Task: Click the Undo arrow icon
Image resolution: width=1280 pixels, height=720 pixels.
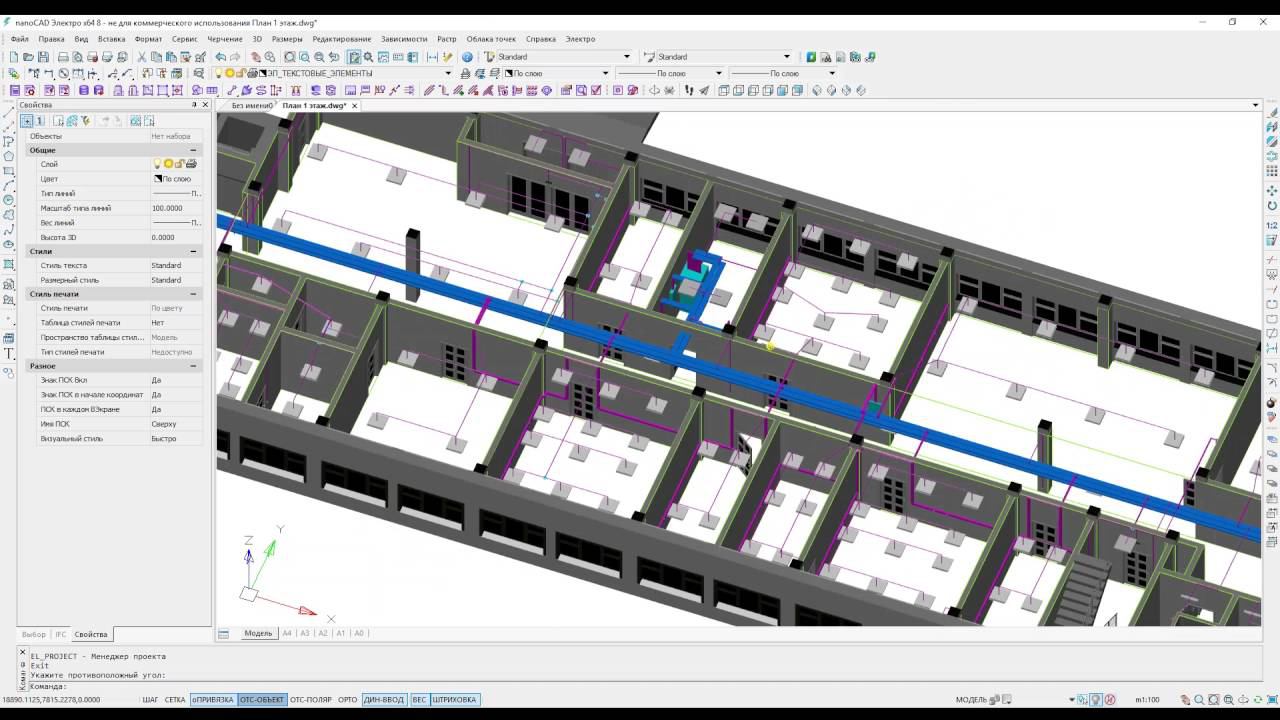Action: (220, 57)
